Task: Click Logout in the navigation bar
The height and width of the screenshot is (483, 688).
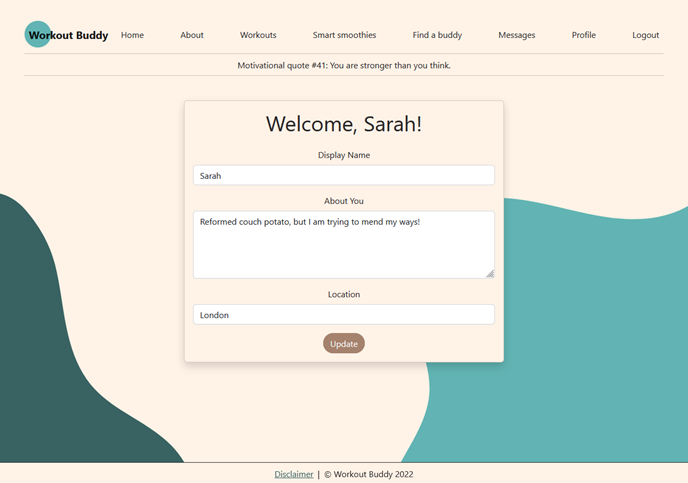Action: (645, 35)
